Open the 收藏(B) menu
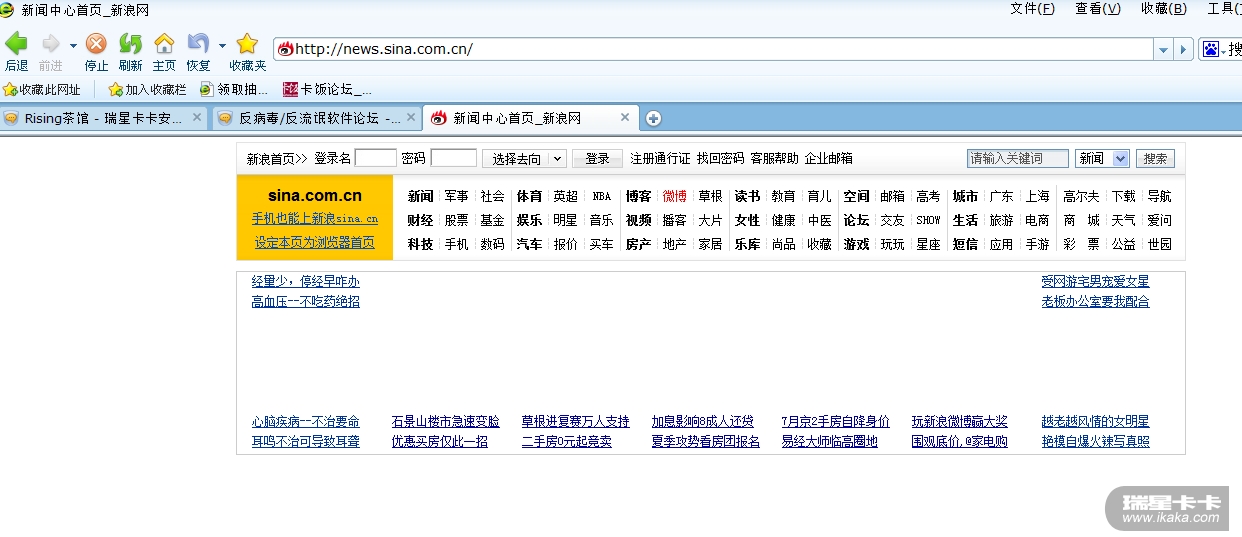This screenshot has height=537, width=1242. [x=1164, y=9]
